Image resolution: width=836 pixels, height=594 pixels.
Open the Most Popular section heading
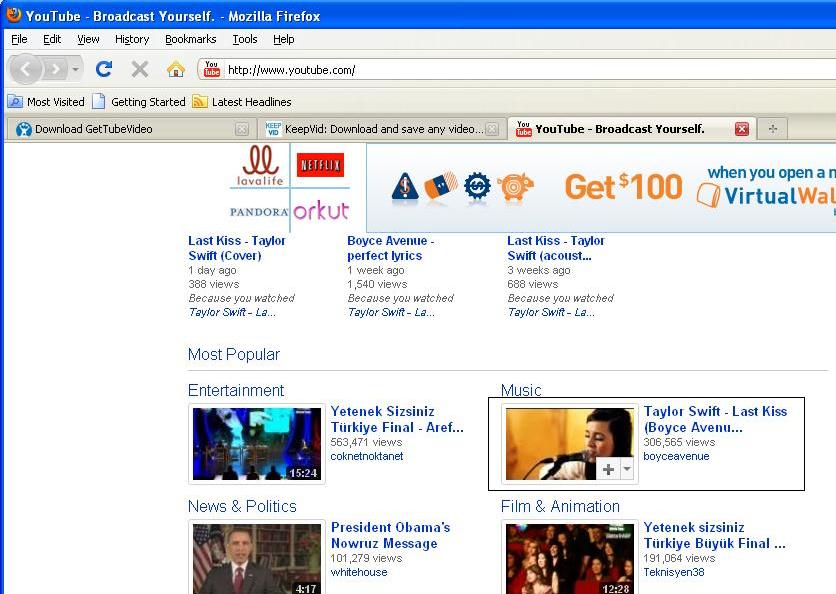[234, 354]
